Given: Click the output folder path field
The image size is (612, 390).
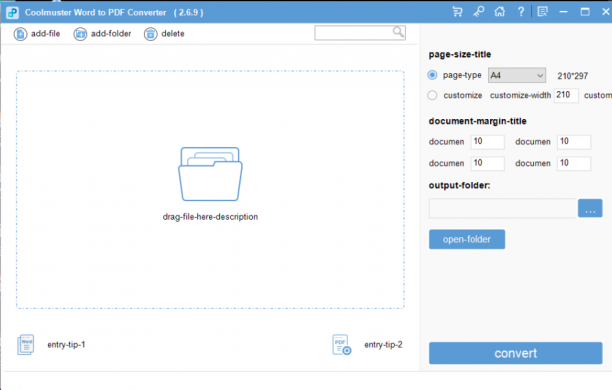Looking at the screenshot, I should pyautogui.click(x=502, y=208).
